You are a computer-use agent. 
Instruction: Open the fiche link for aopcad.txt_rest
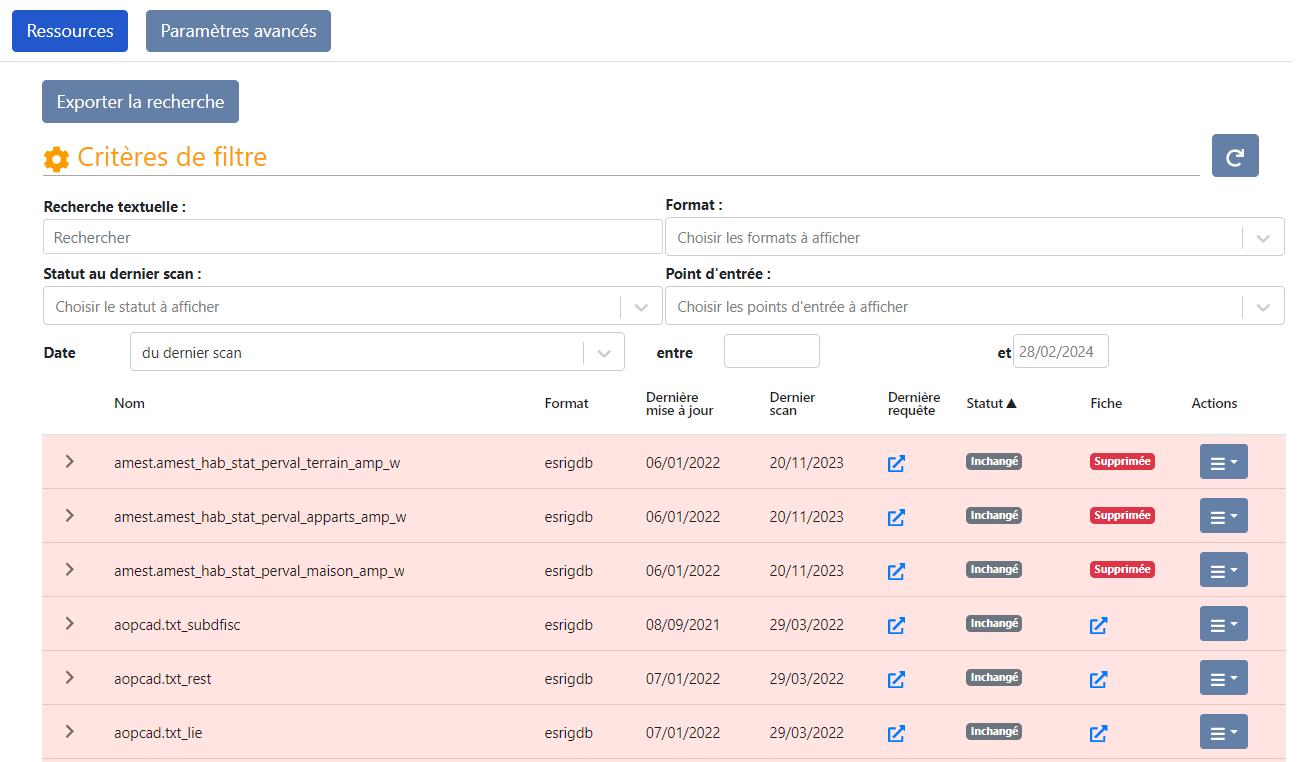(1098, 679)
